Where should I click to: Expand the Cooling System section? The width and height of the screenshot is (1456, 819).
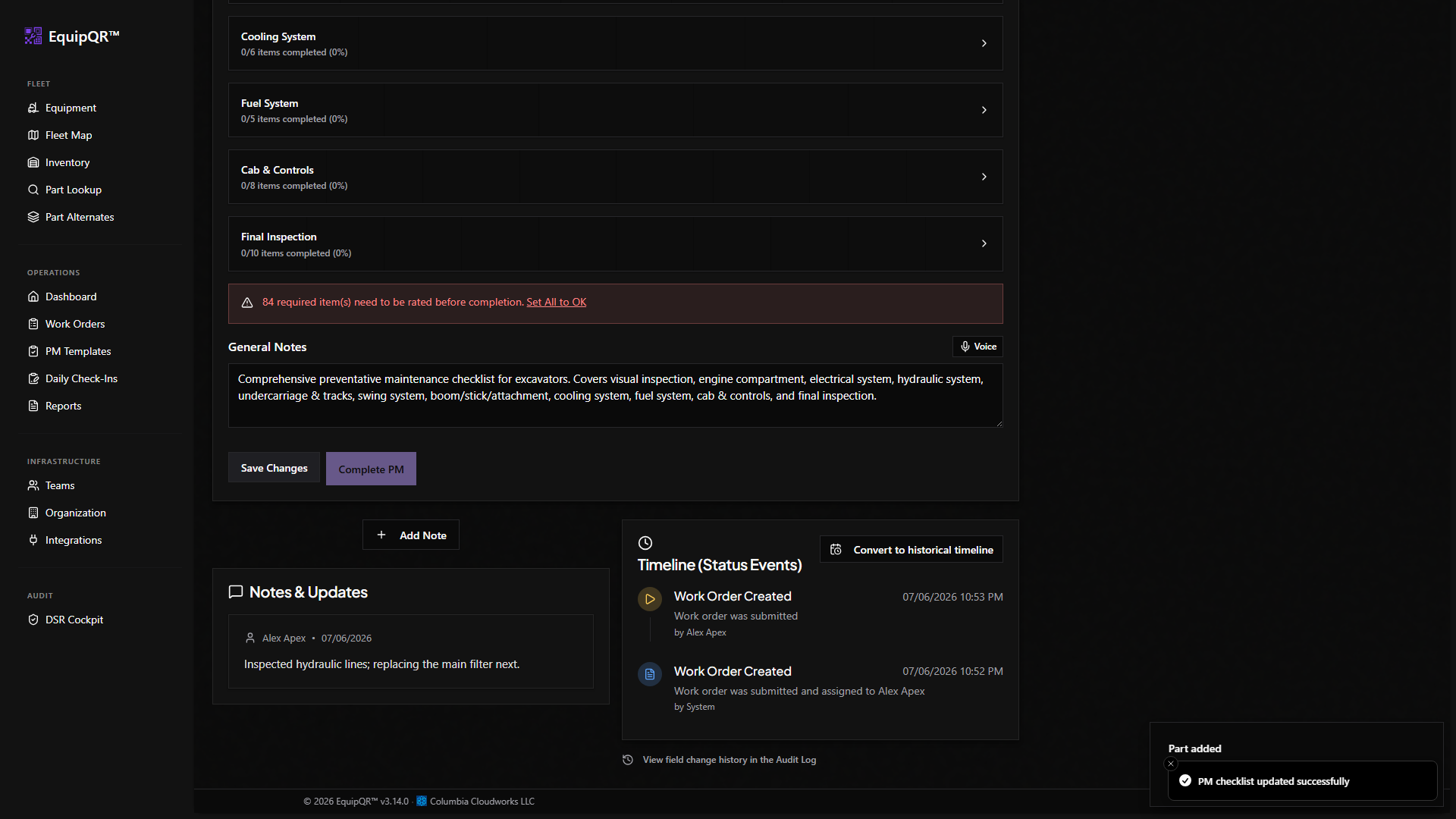pos(615,43)
